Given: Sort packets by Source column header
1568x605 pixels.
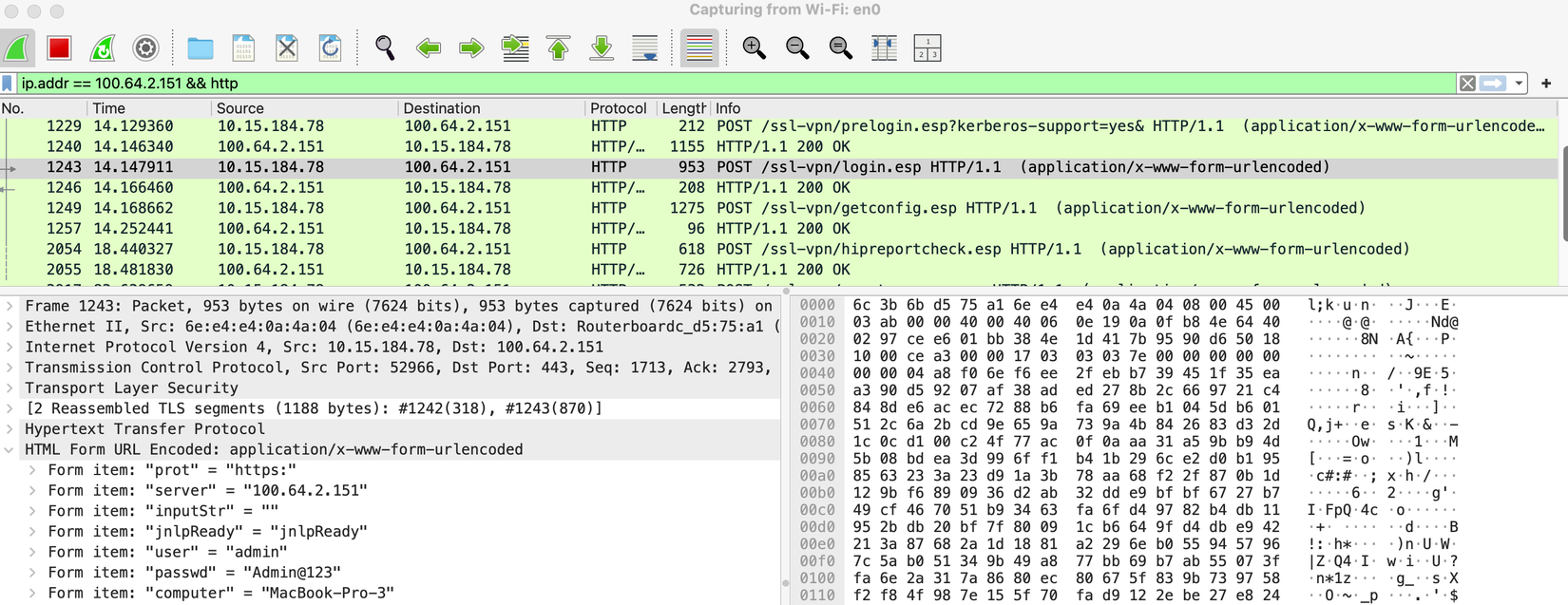Looking at the screenshot, I should pos(305,108).
